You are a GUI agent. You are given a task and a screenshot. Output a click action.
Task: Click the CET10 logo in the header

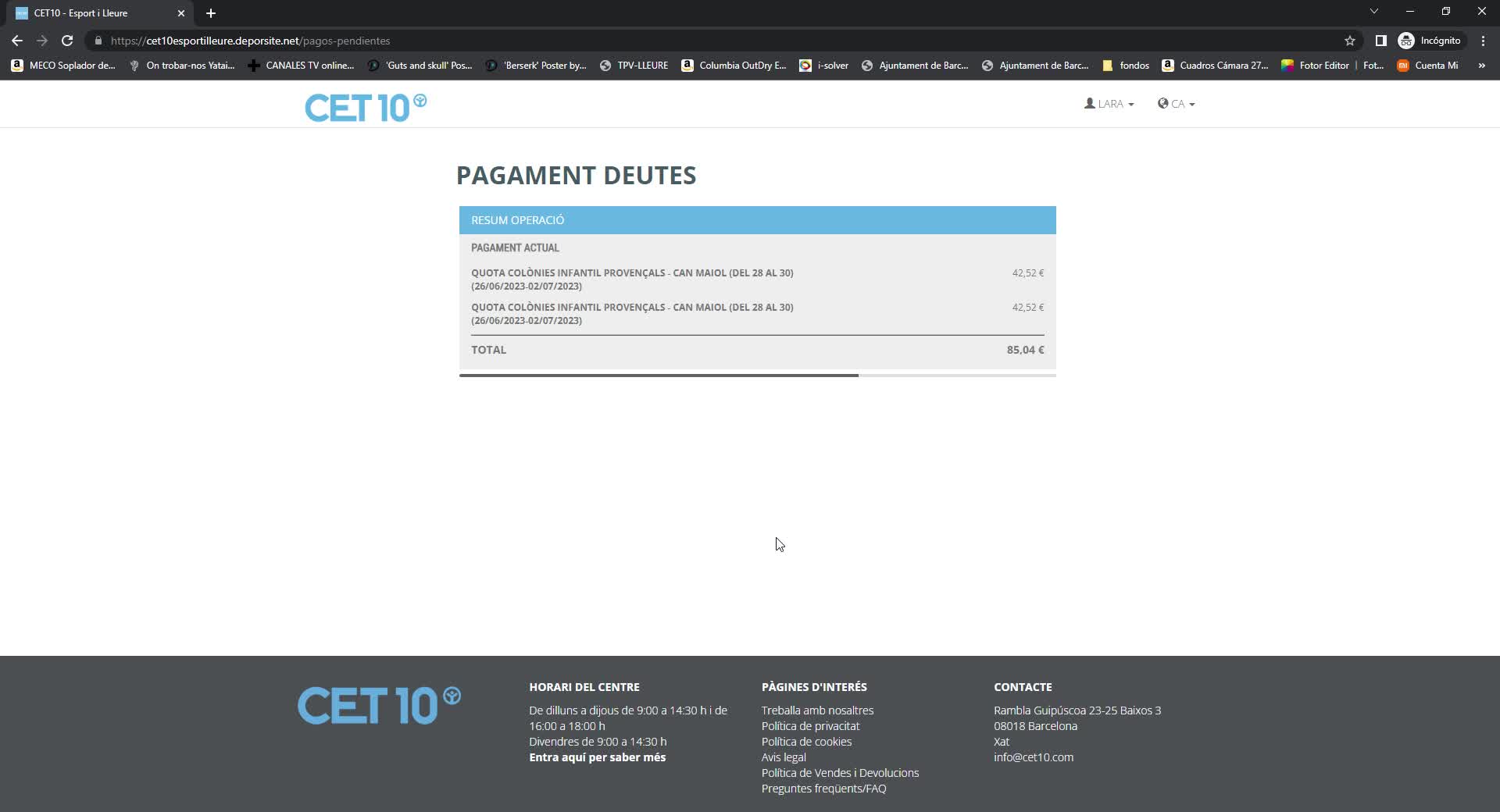(364, 107)
